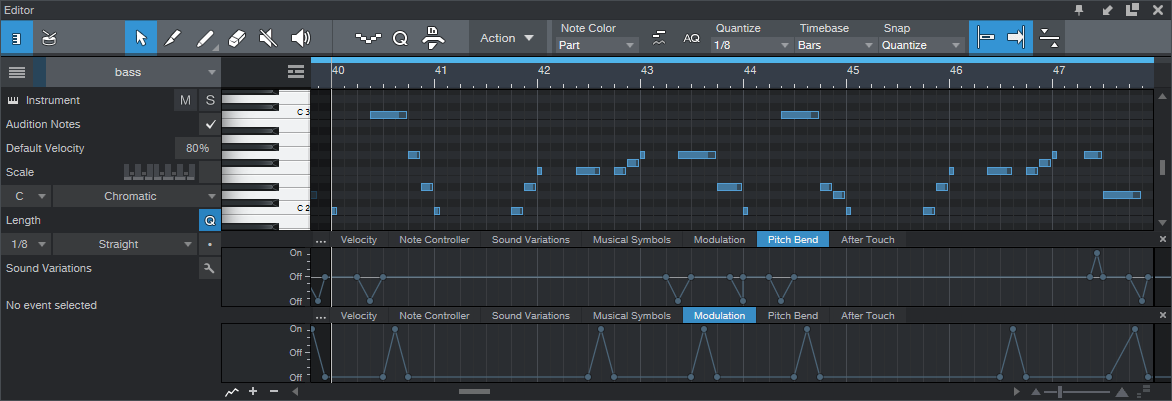Select the Split (knife) tool
Image resolution: width=1172 pixels, height=401 pixels.
(172, 38)
